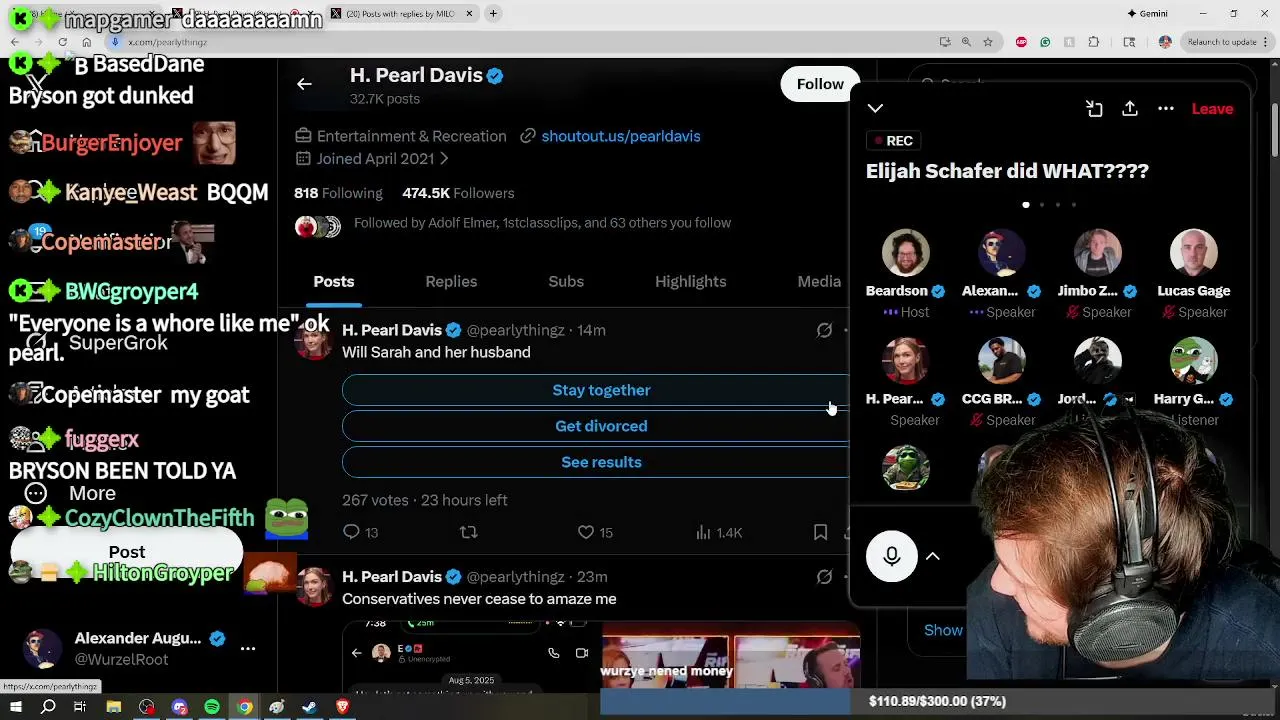Screen dimensions: 1280x720
Task: Open Brave browser from the taskbar
Action: point(342,707)
